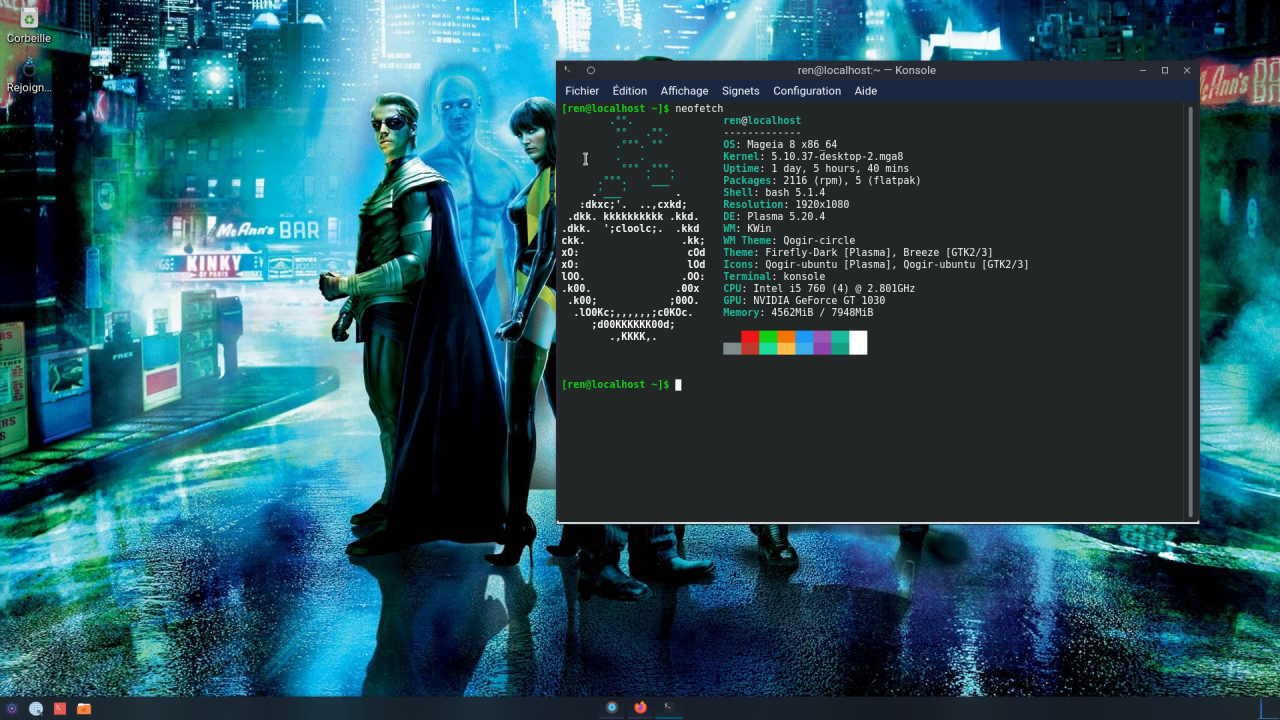Switch to the blue circular app in taskbar
The width and height of the screenshot is (1280, 720).
point(612,707)
